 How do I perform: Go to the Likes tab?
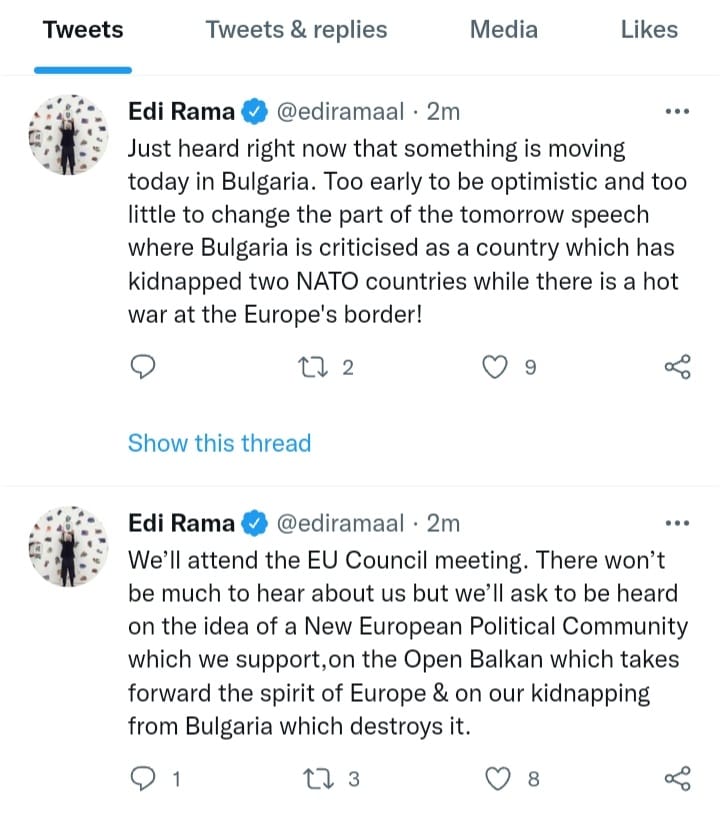pyautogui.click(x=649, y=30)
